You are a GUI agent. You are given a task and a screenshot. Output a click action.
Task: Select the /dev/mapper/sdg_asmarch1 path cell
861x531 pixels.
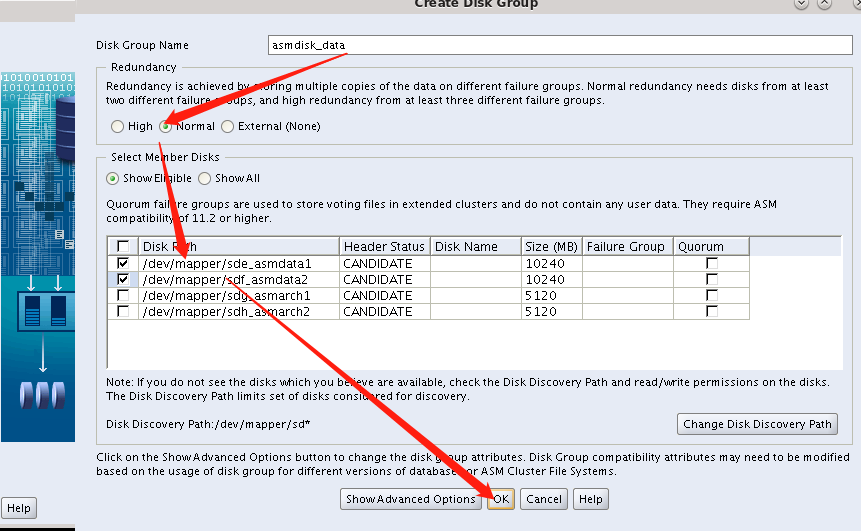click(238, 295)
